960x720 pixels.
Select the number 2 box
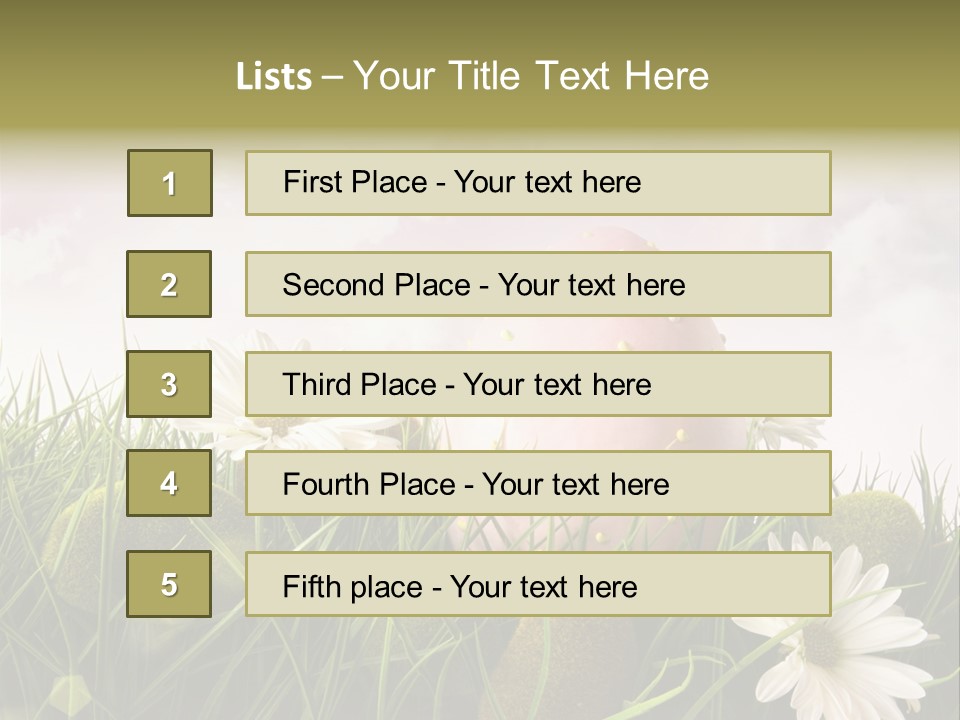[169, 284]
